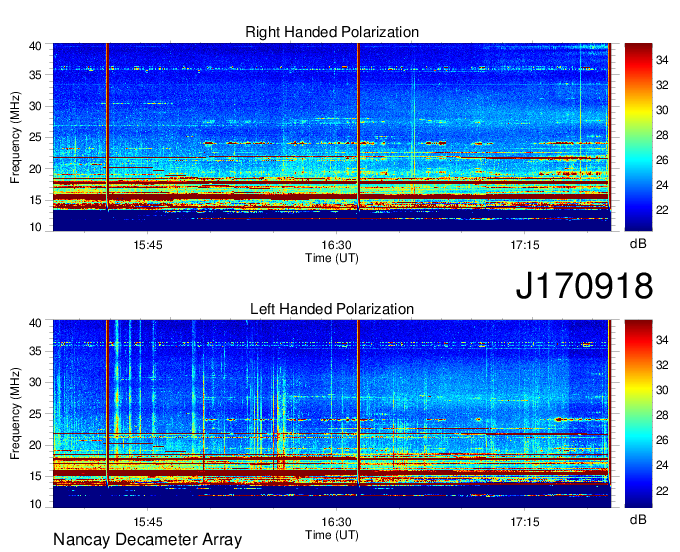Viewport: 680px width, 552px height.
Task: Select the 30 MHz tick on the right-handed plot
Action: click(x=35, y=106)
